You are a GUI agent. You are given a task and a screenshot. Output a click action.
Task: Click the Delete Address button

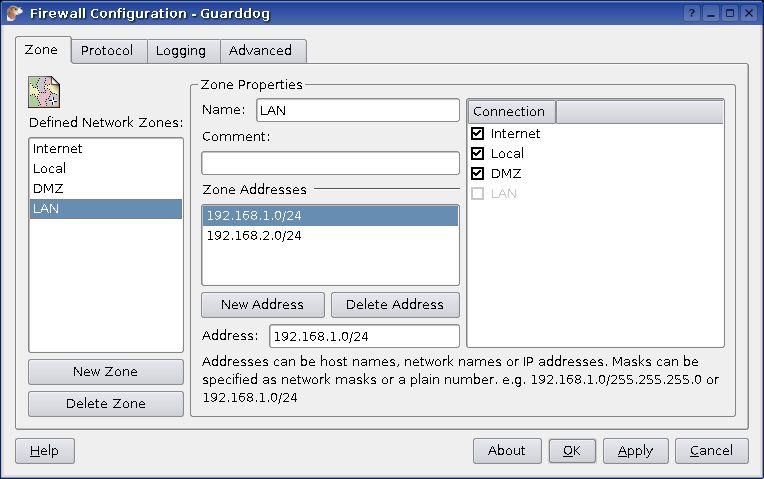pos(395,305)
